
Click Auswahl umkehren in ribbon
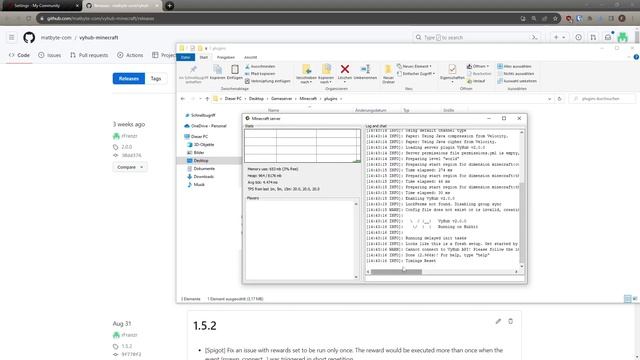(x=517, y=81)
